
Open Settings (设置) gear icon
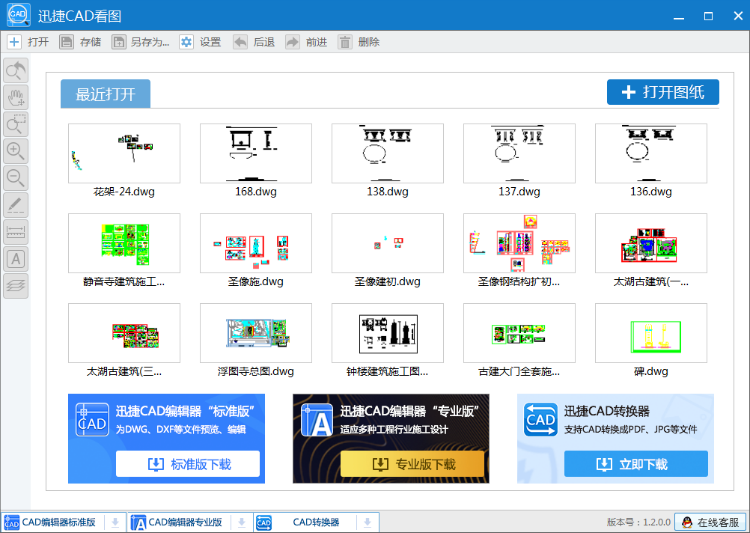click(186, 42)
